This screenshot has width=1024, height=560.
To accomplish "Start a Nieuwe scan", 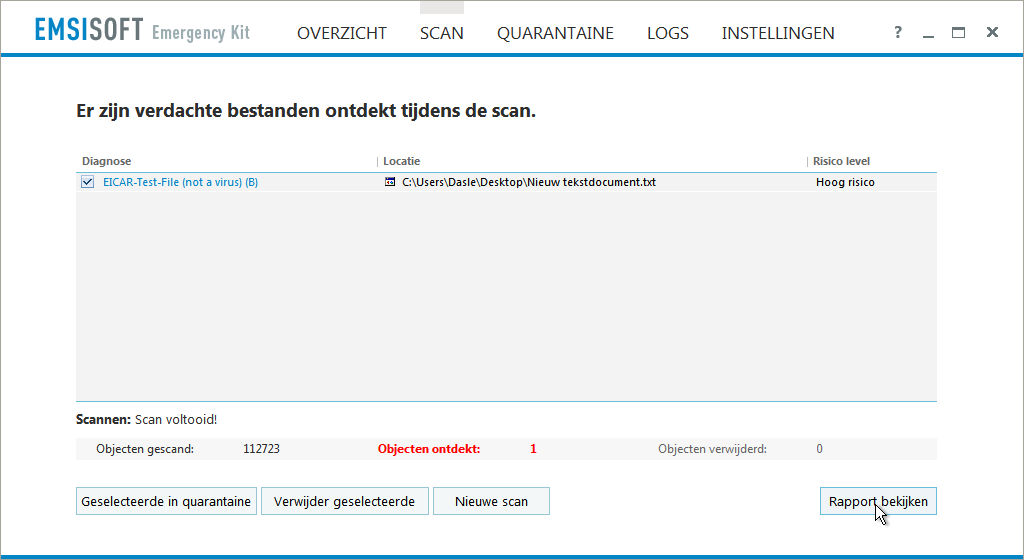I will point(491,501).
